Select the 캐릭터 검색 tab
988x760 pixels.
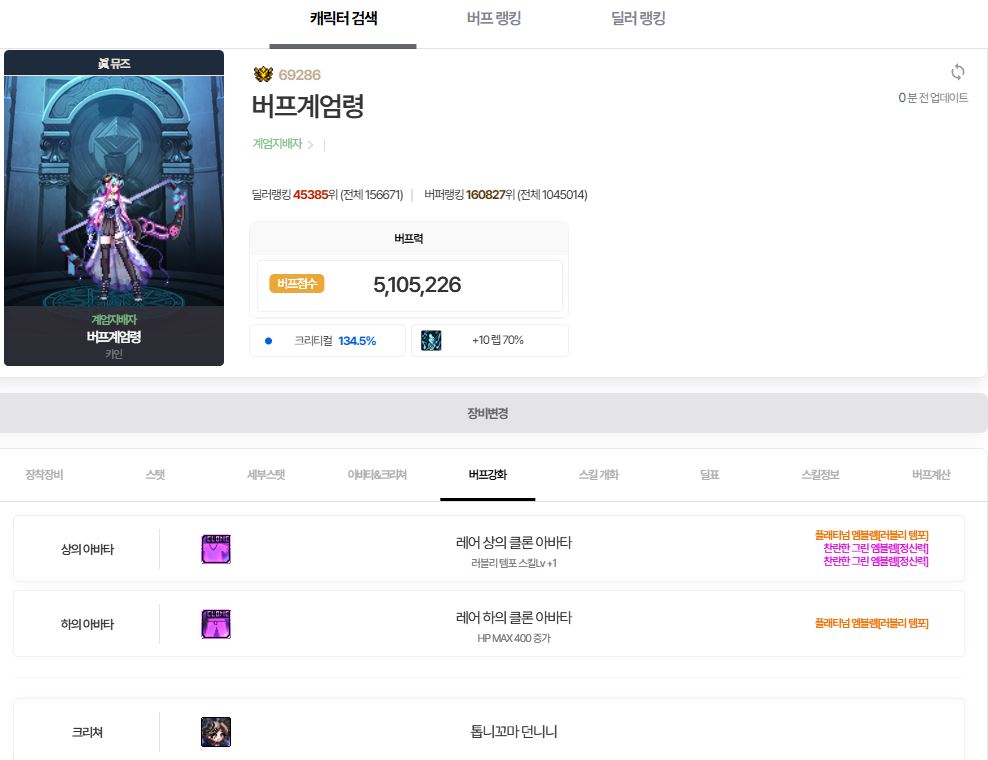(343, 18)
